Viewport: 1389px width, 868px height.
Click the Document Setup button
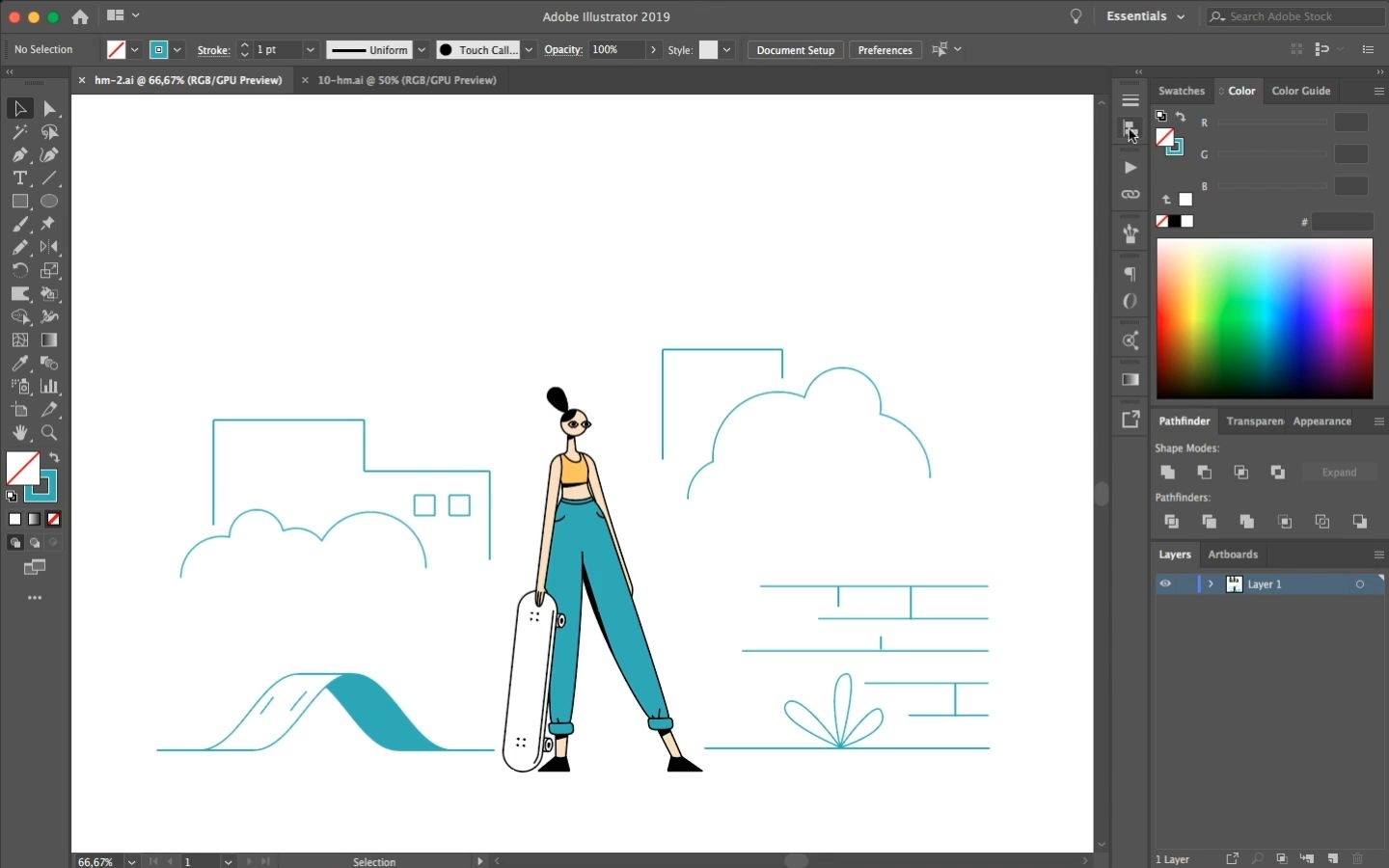796,50
